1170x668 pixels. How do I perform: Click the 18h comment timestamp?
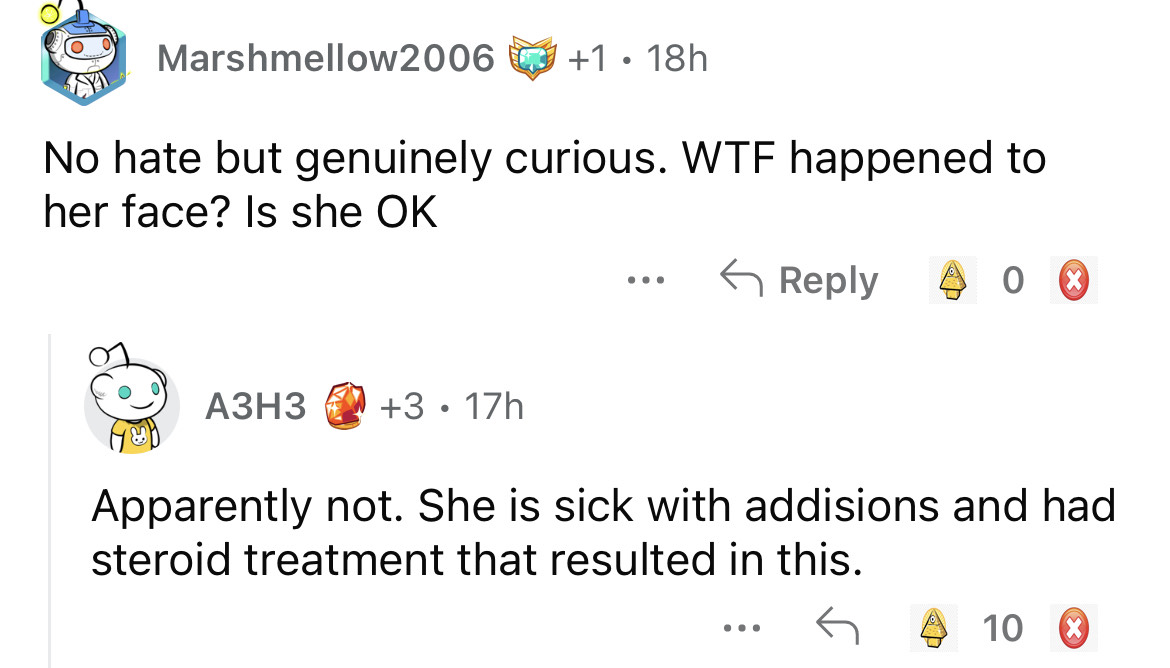[676, 59]
